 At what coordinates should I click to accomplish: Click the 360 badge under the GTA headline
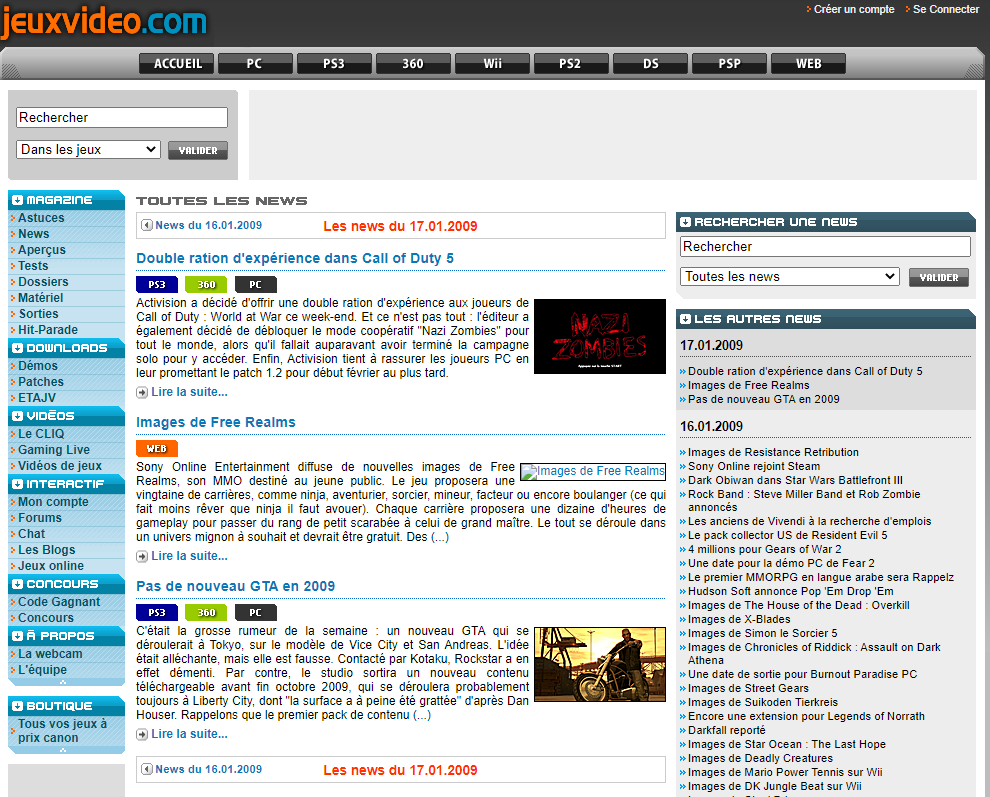coord(206,613)
